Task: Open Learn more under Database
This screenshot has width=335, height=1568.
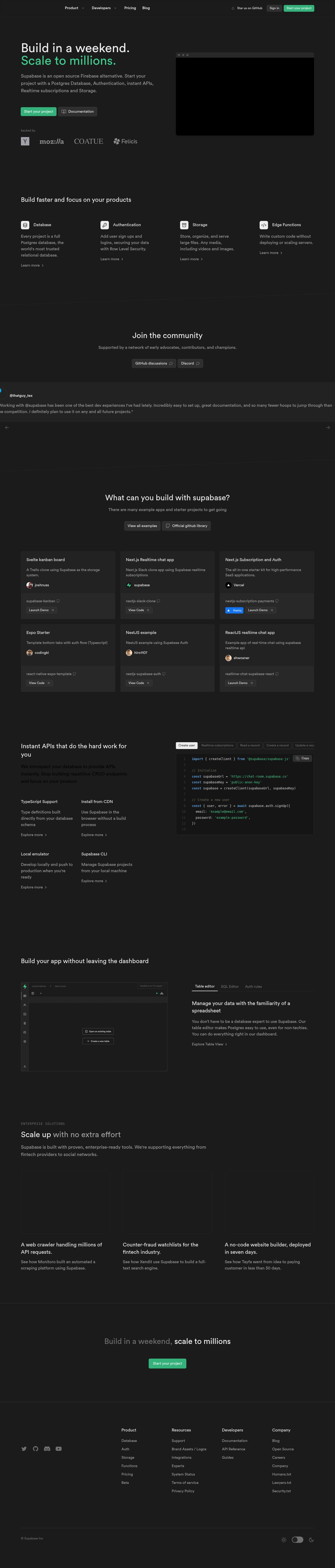Action: click(32, 265)
